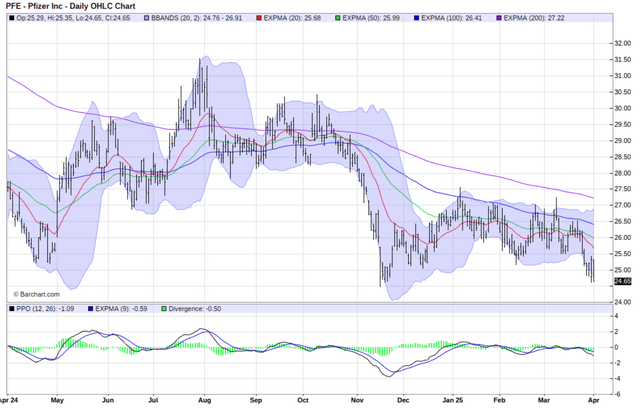Click the 27.50 price axis label
This screenshot has width=640, height=418.
(x=623, y=189)
